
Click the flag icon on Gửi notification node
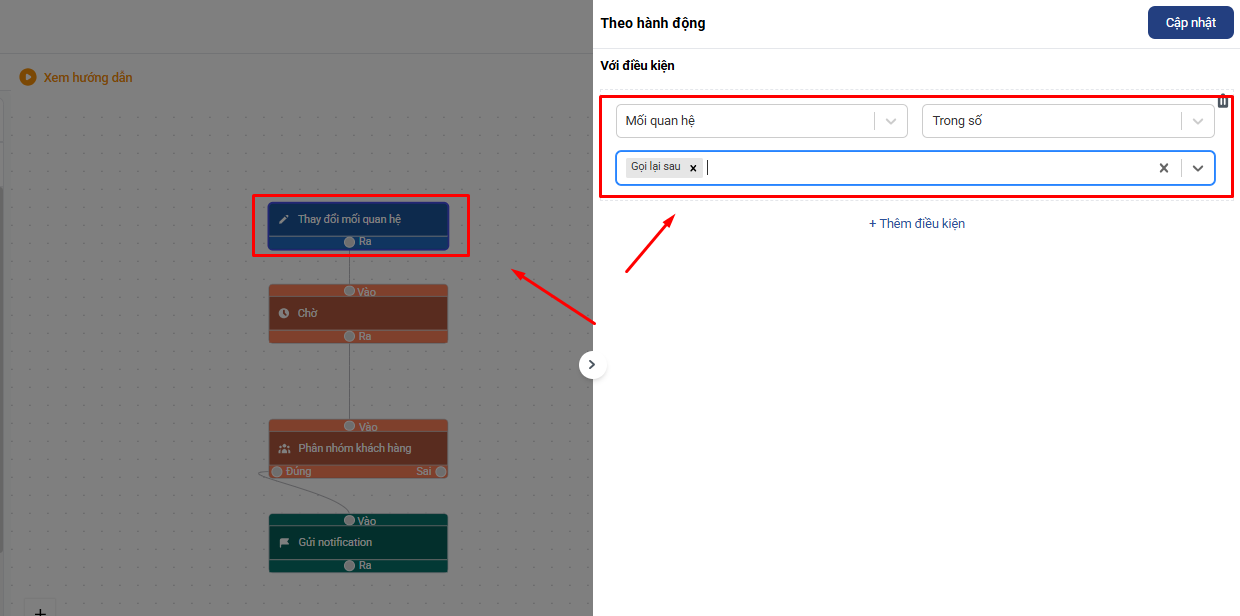point(284,542)
